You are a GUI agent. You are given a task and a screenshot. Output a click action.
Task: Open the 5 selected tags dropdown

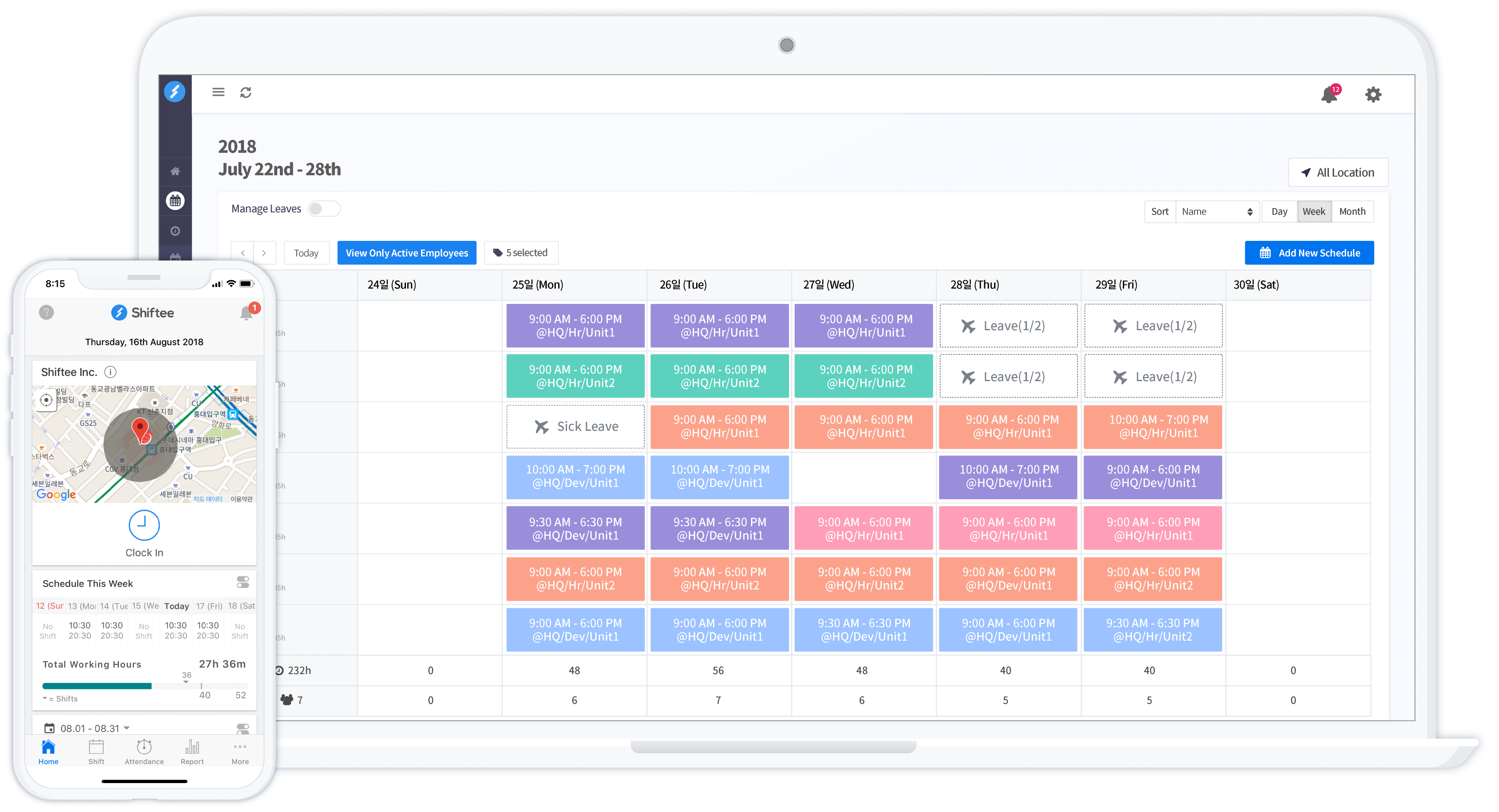point(521,253)
